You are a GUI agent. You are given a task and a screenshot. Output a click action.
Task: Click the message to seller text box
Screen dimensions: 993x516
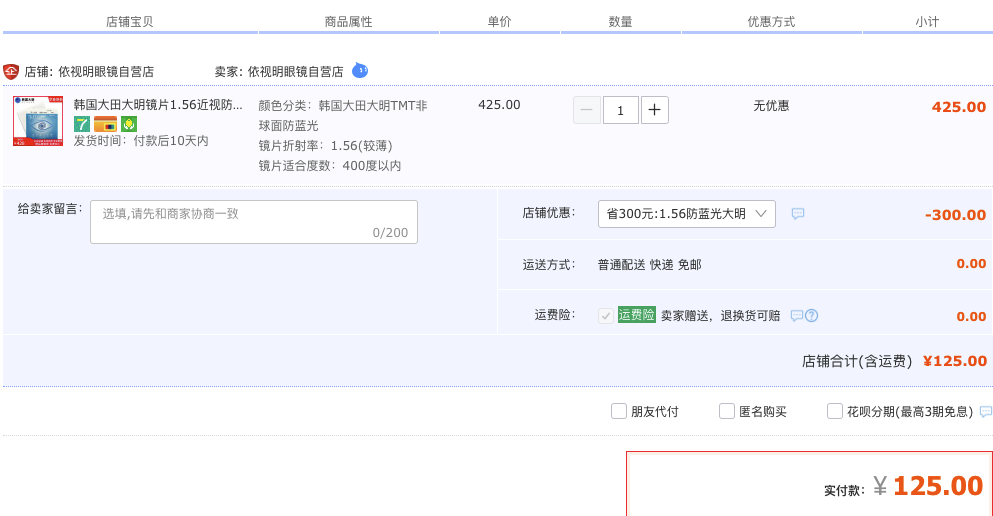254,222
